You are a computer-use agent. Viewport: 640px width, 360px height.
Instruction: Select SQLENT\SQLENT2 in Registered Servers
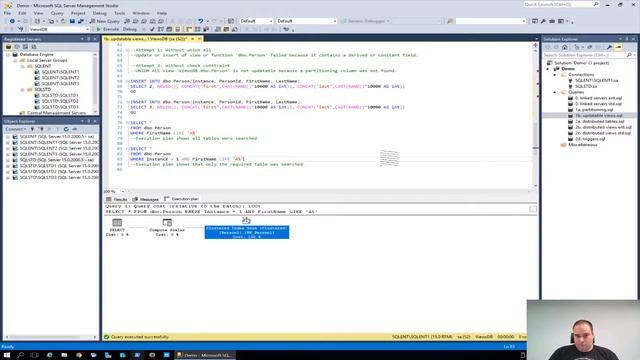click(60, 78)
